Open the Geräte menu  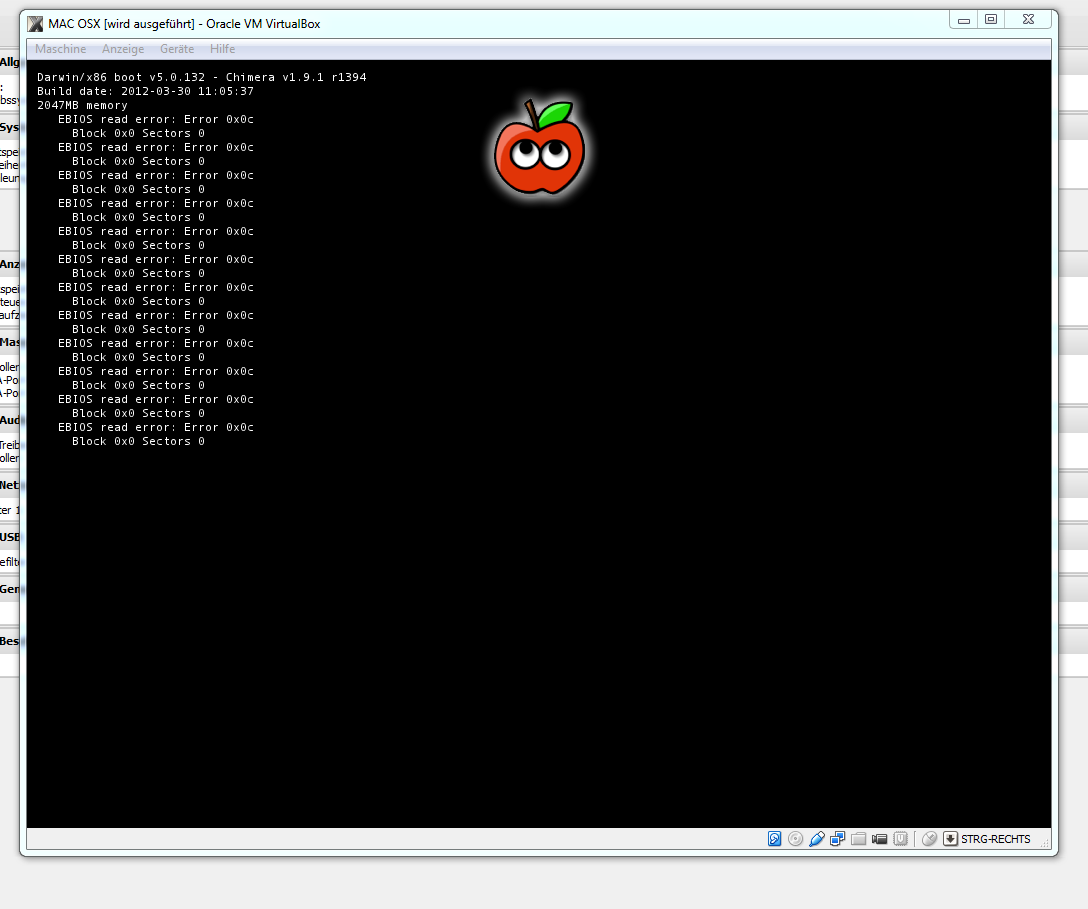tap(177, 49)
